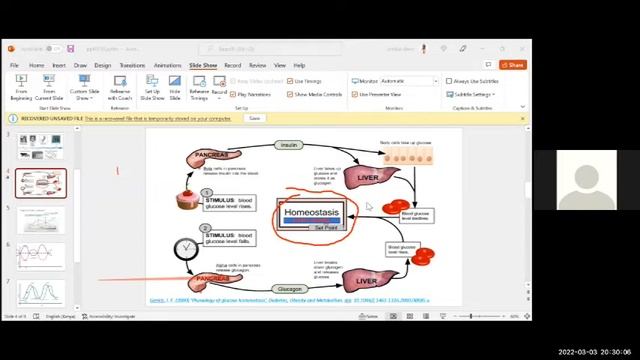
Task: Fit slide to current window icon
Action: point(527,316)
